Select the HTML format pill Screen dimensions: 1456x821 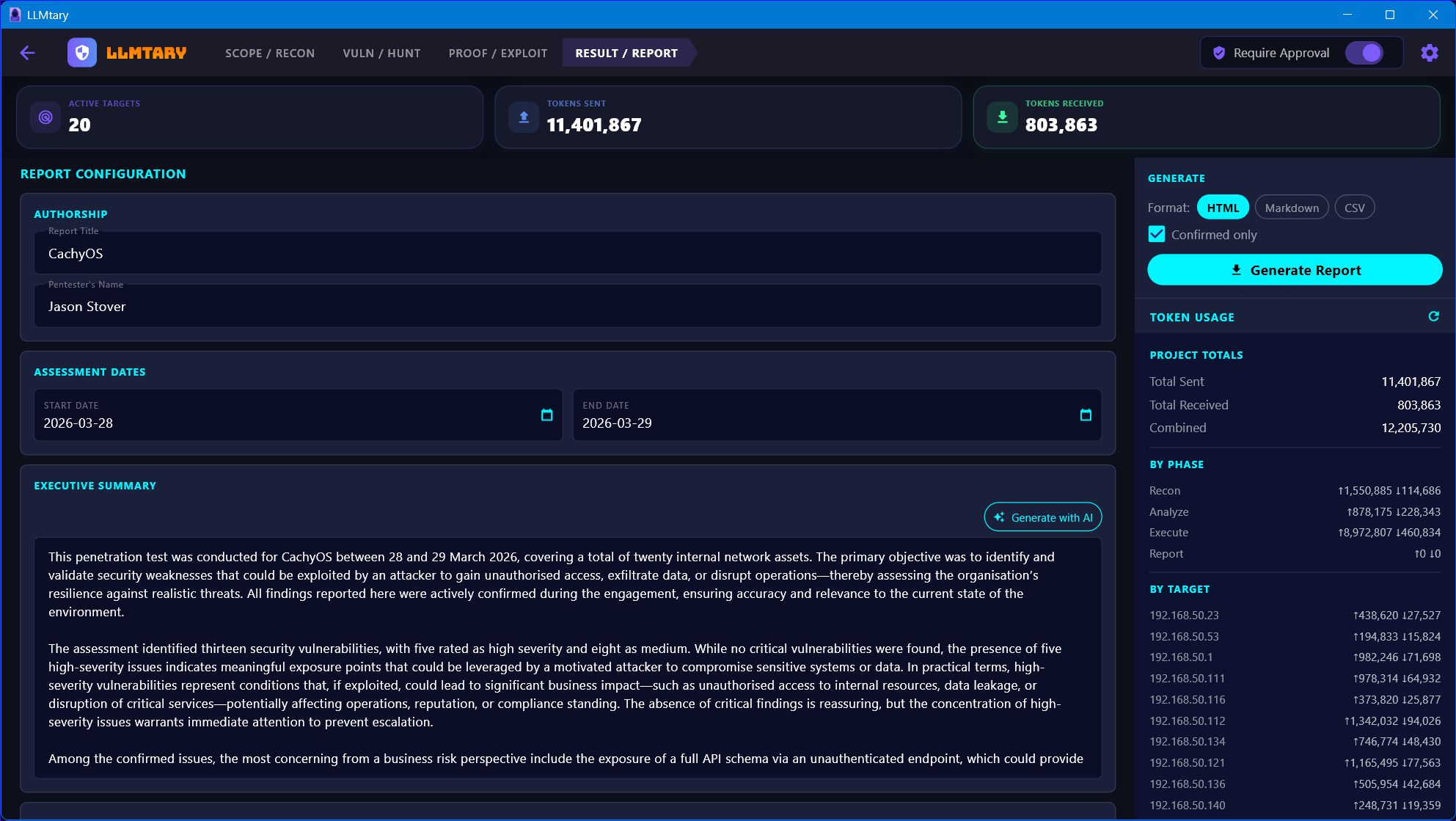click(x=1222, y=207)
